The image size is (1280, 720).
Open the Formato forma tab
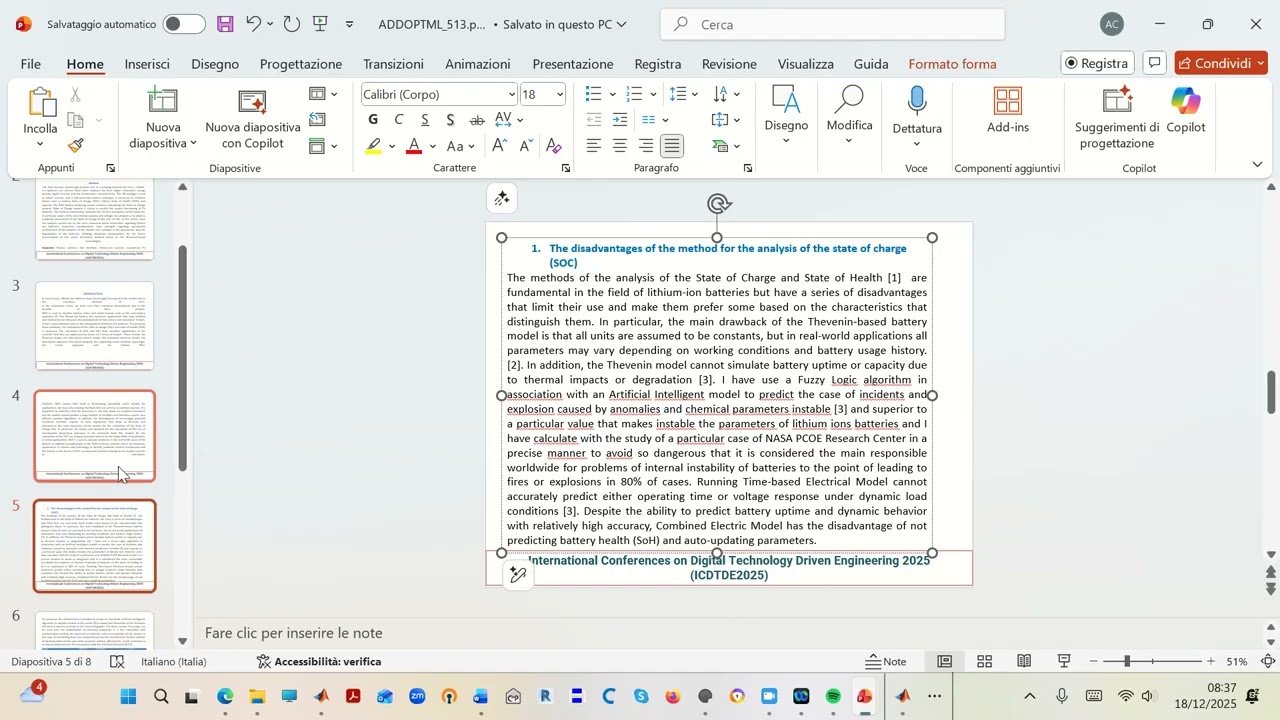click(x=952, y=64)
